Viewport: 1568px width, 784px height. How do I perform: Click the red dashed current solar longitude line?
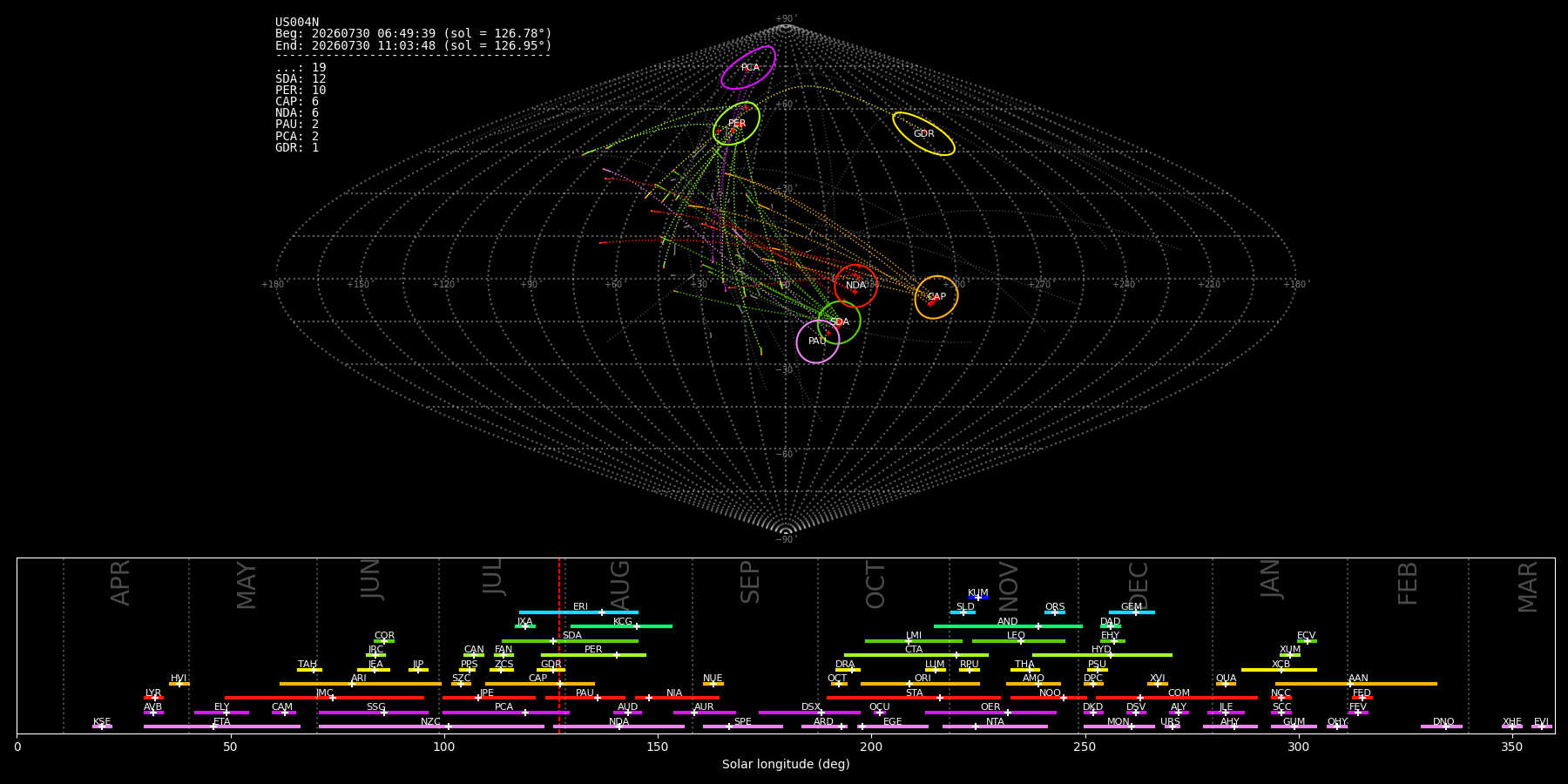(559, 645)
